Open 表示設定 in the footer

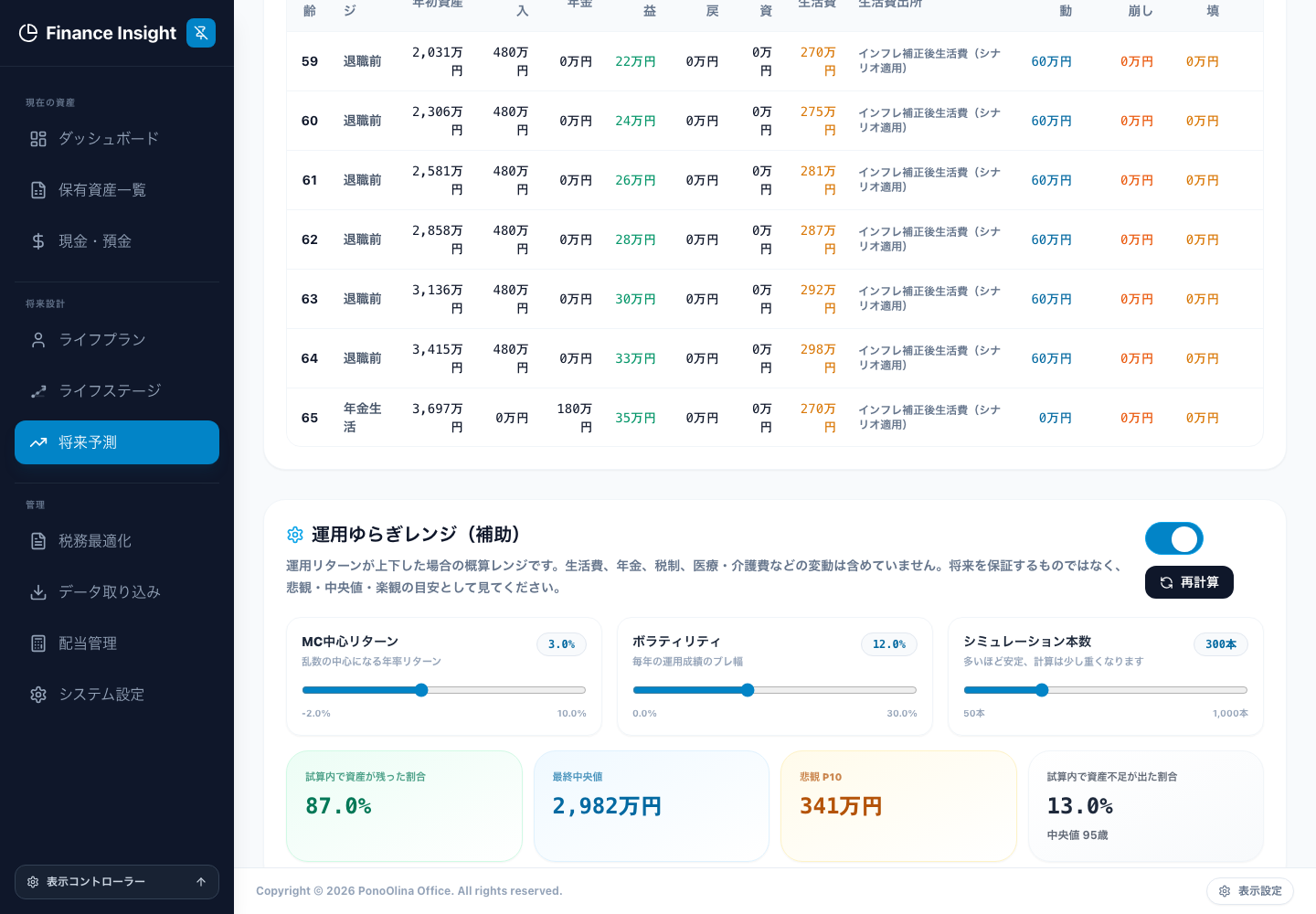coord(1250,891)
